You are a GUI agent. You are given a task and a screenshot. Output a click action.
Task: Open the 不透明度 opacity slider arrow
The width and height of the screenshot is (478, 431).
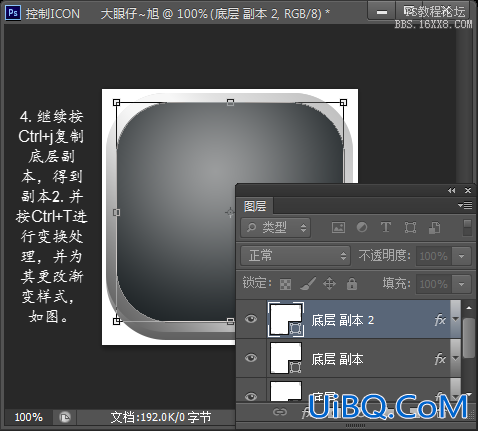(462, 256)
